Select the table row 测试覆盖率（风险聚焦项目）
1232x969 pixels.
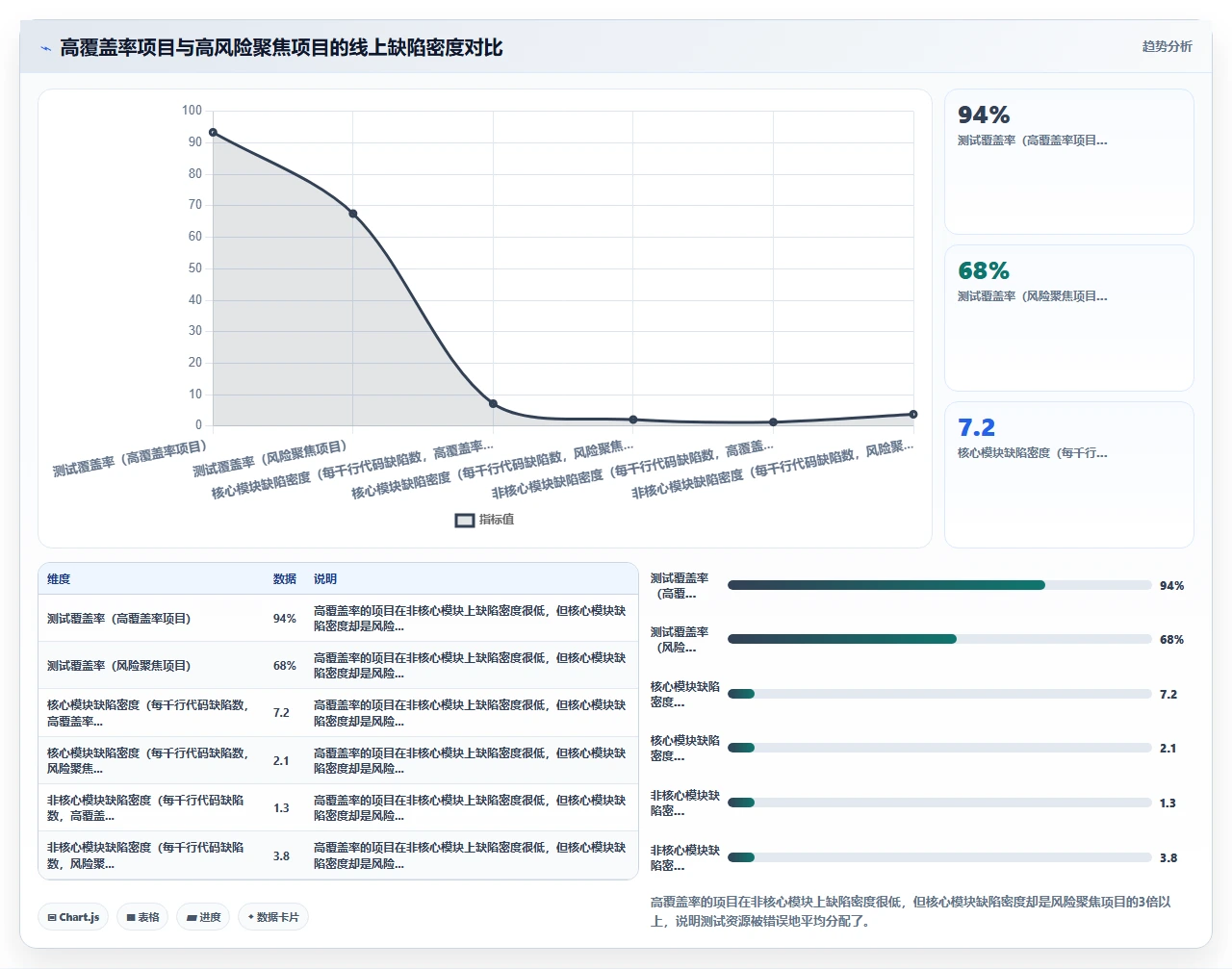pos(338,665)
